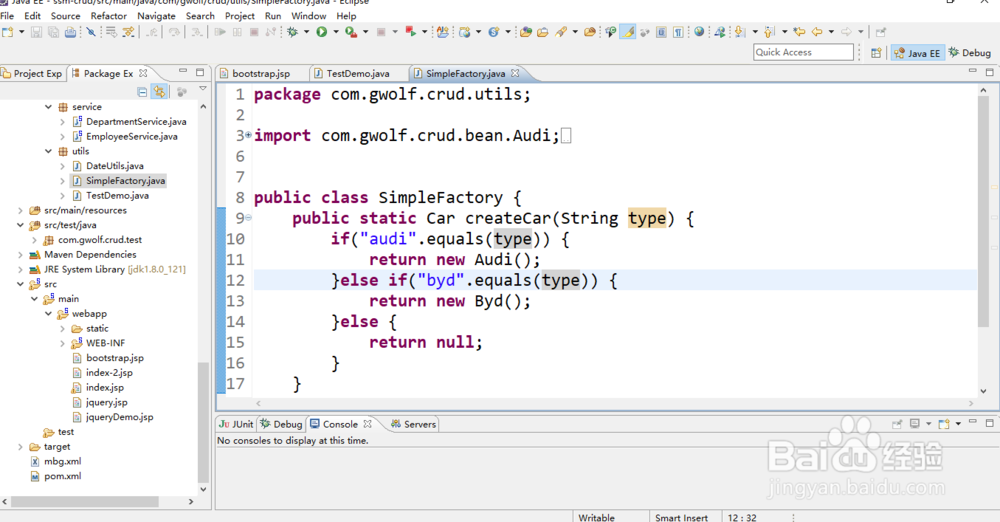
Task: Select jqueryDemo.jsp in the tree
Action: pyautogui.click(x=119, y=417)
